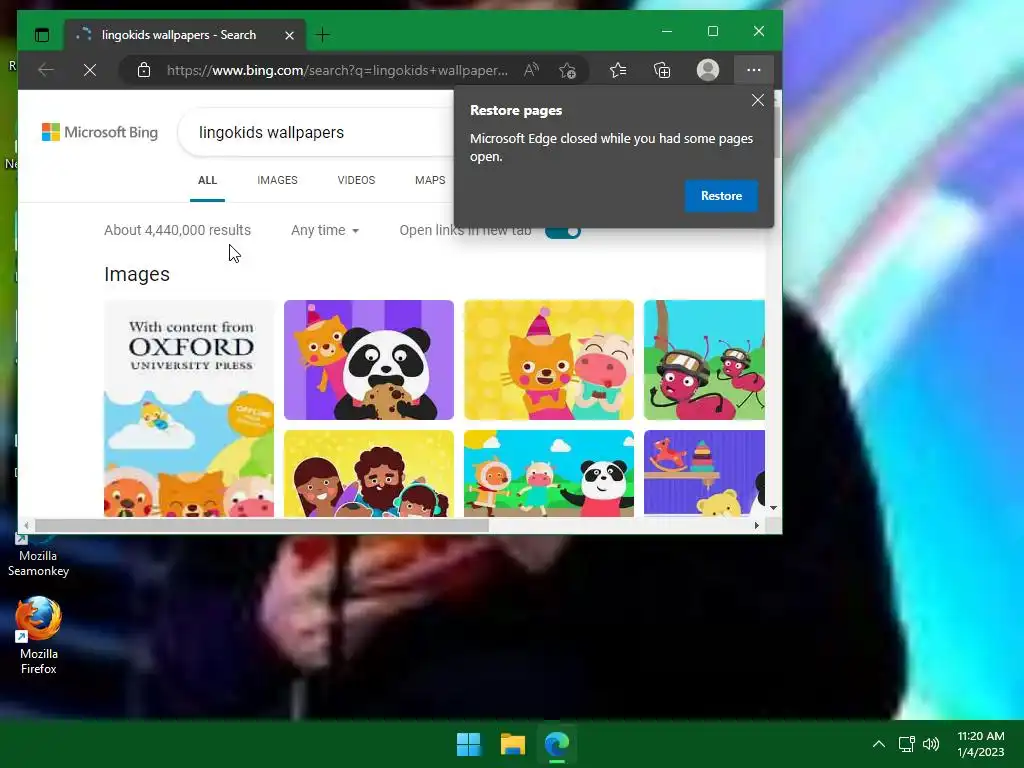Click the scroll left arrow
The width and height of the screenshot is (1024, 768).
click(x=26, y=525)
